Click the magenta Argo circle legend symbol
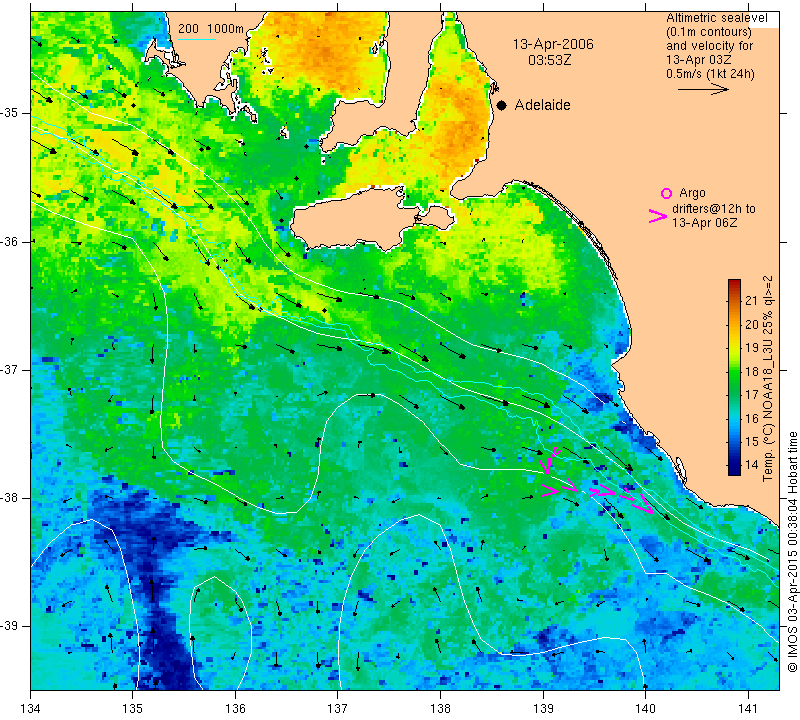 pyautogui.click(x=666, y=193)
